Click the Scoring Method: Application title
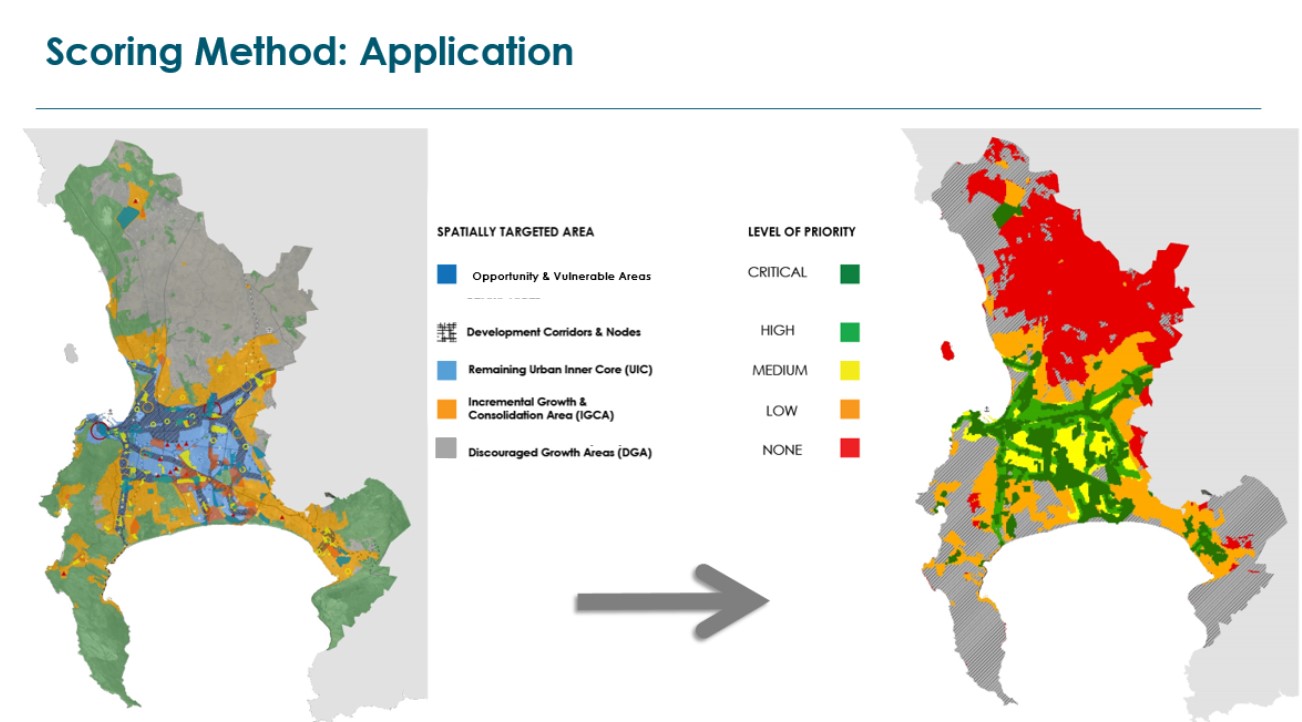The image size is (1302, 722). pos(310,51)
